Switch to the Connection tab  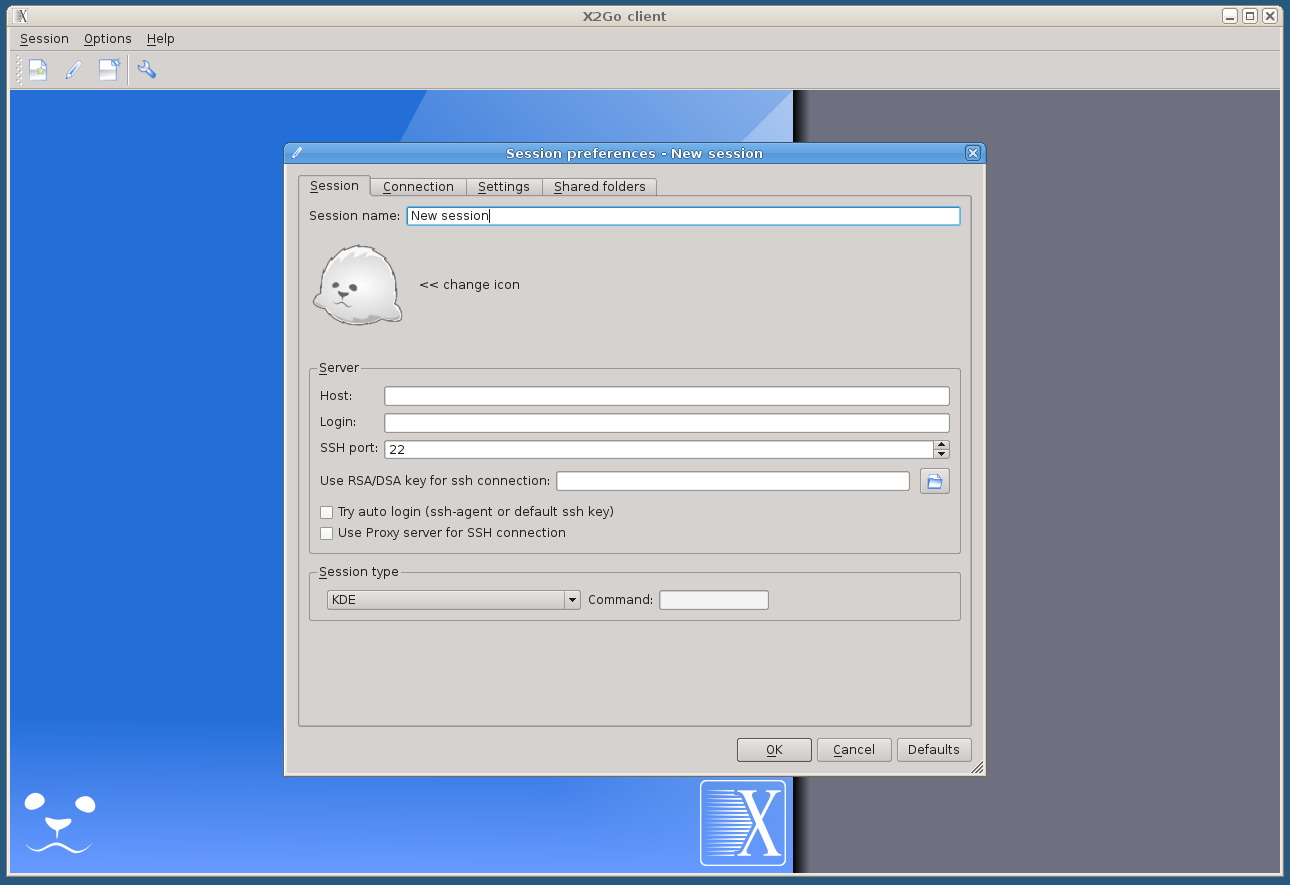click(x=418, y=187)
